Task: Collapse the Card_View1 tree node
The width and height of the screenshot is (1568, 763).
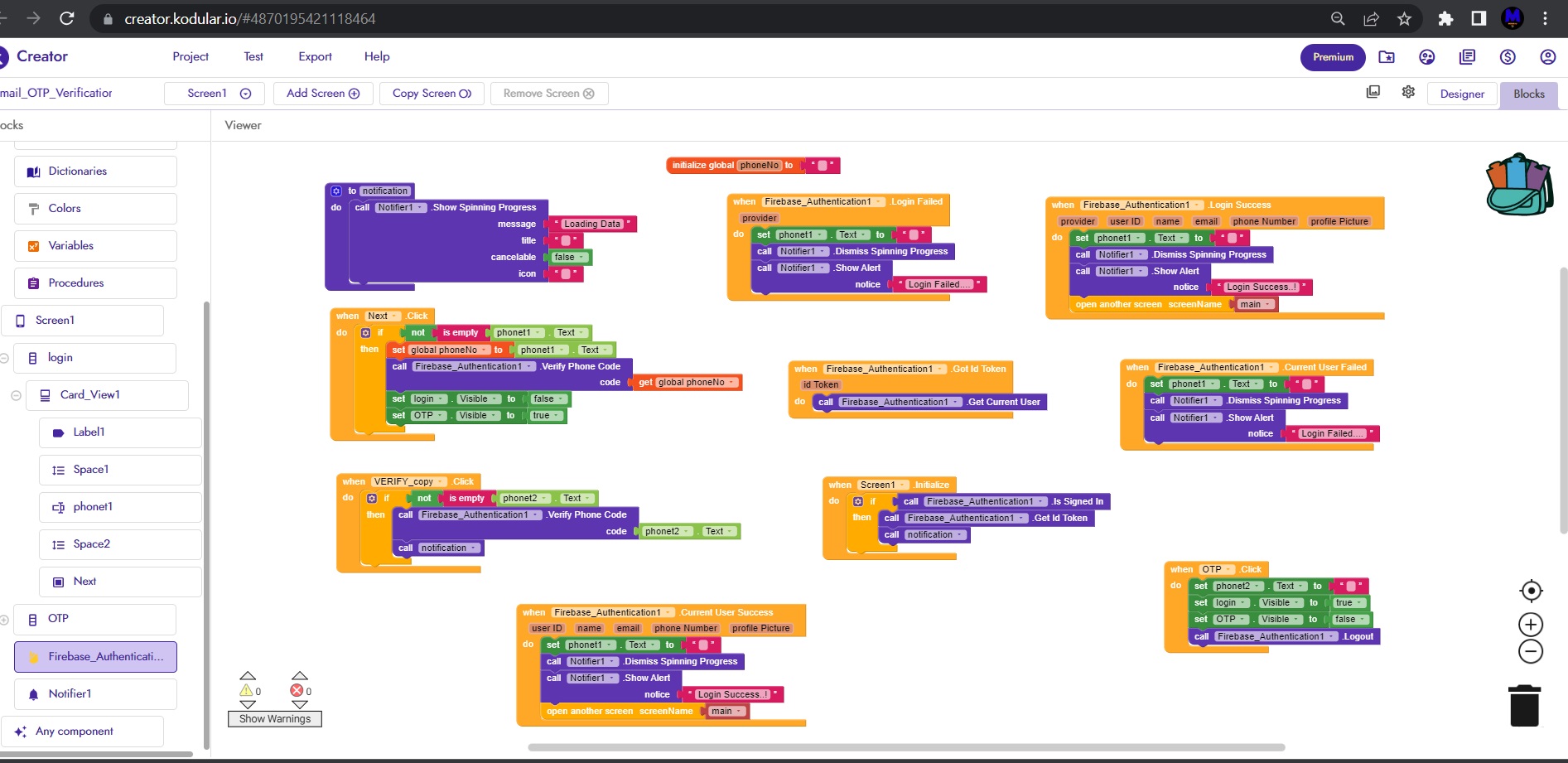Action: [16, 395]
